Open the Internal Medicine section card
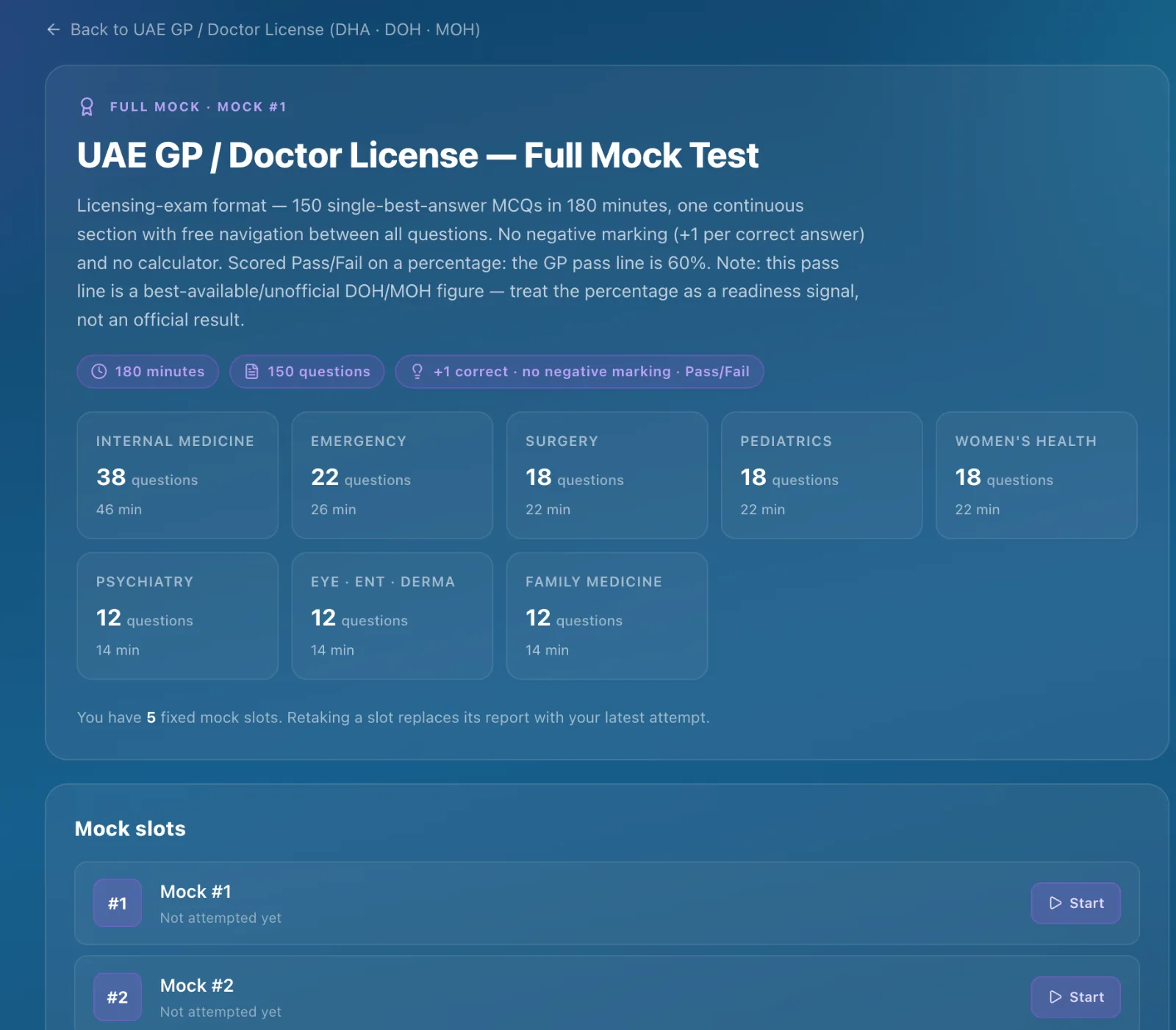 click(178, 475)
